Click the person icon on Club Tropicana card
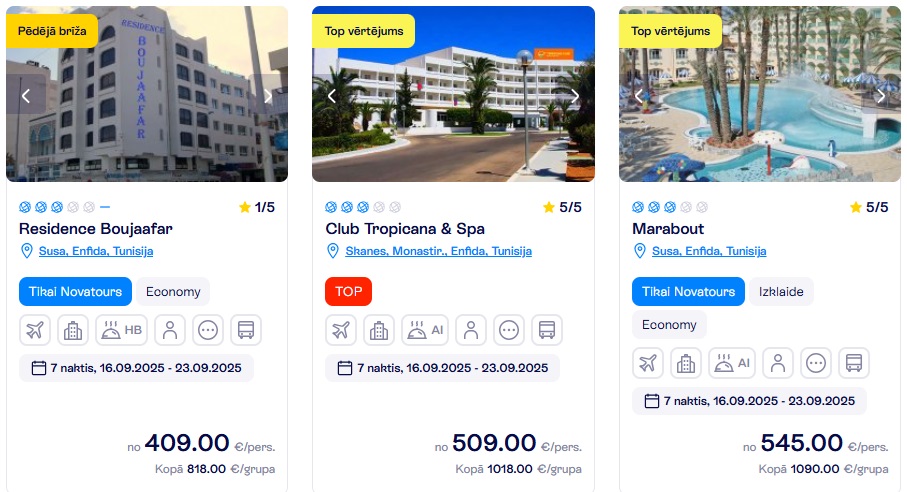Viewport: 907px width, 492px height. (x=471, y=330)
